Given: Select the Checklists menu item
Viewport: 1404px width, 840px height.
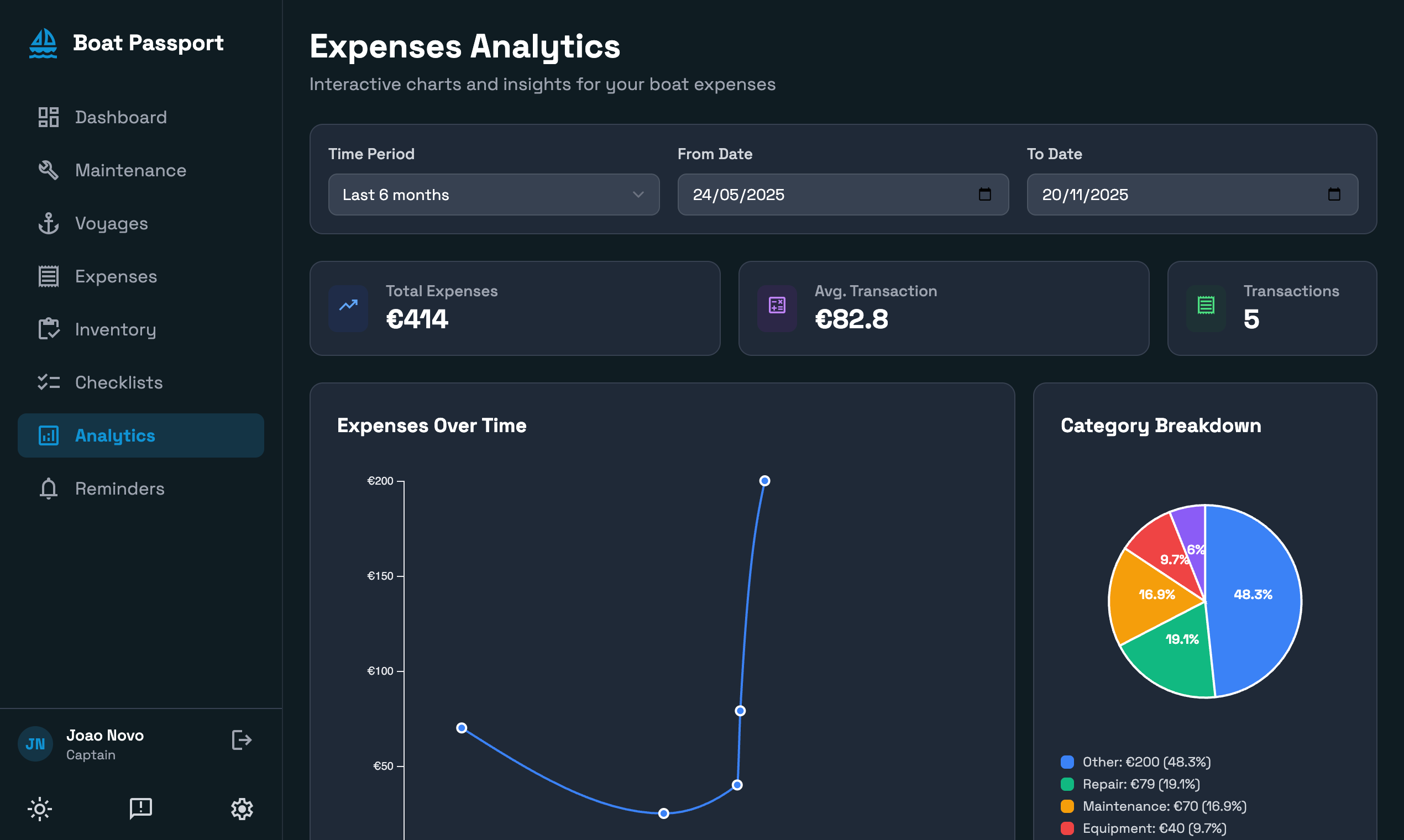Looking at the screenshot, I should point(118,382).
